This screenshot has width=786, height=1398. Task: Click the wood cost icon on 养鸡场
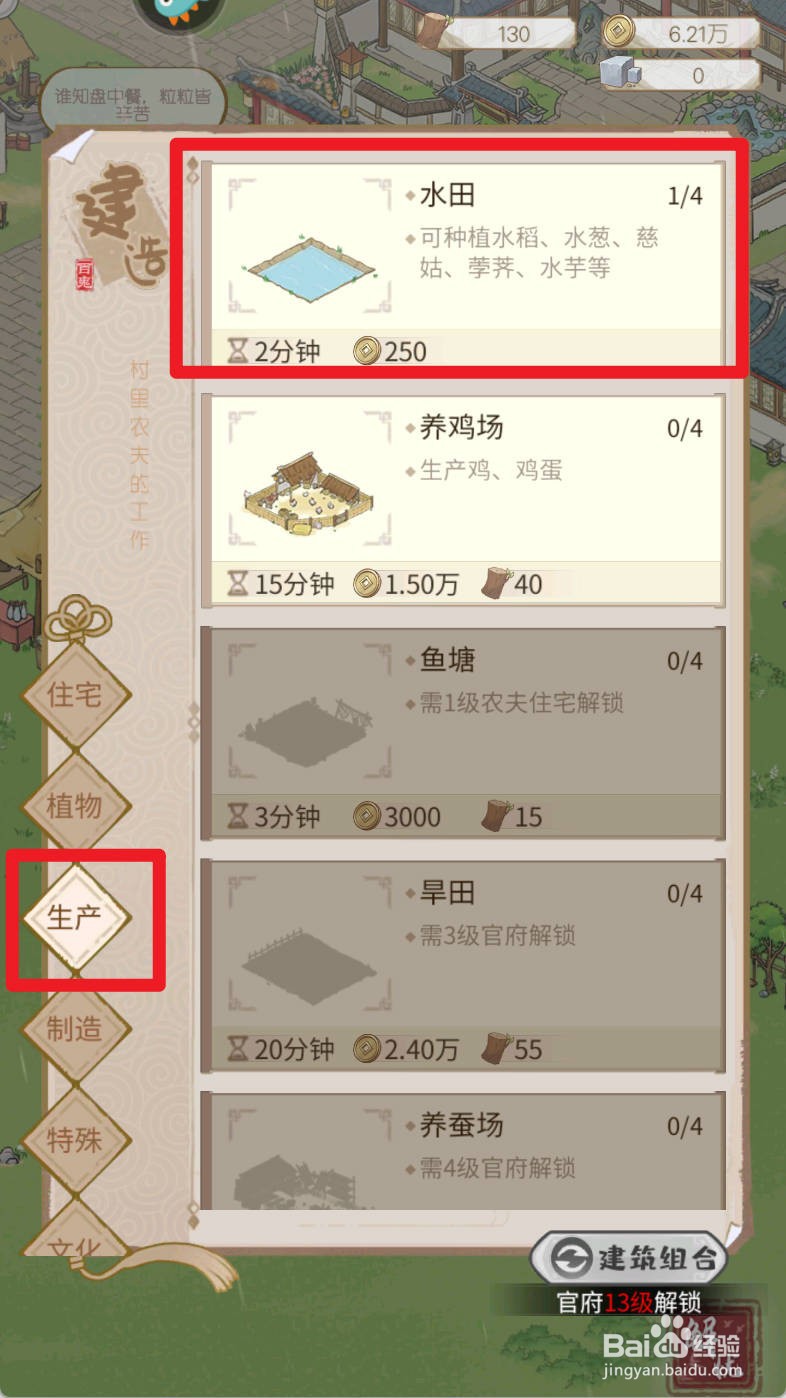494,583
